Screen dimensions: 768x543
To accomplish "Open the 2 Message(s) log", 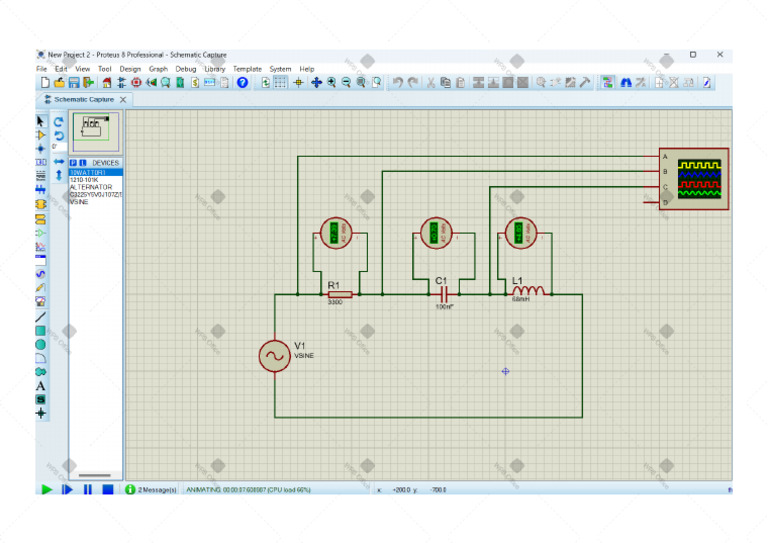I will 151,490.
